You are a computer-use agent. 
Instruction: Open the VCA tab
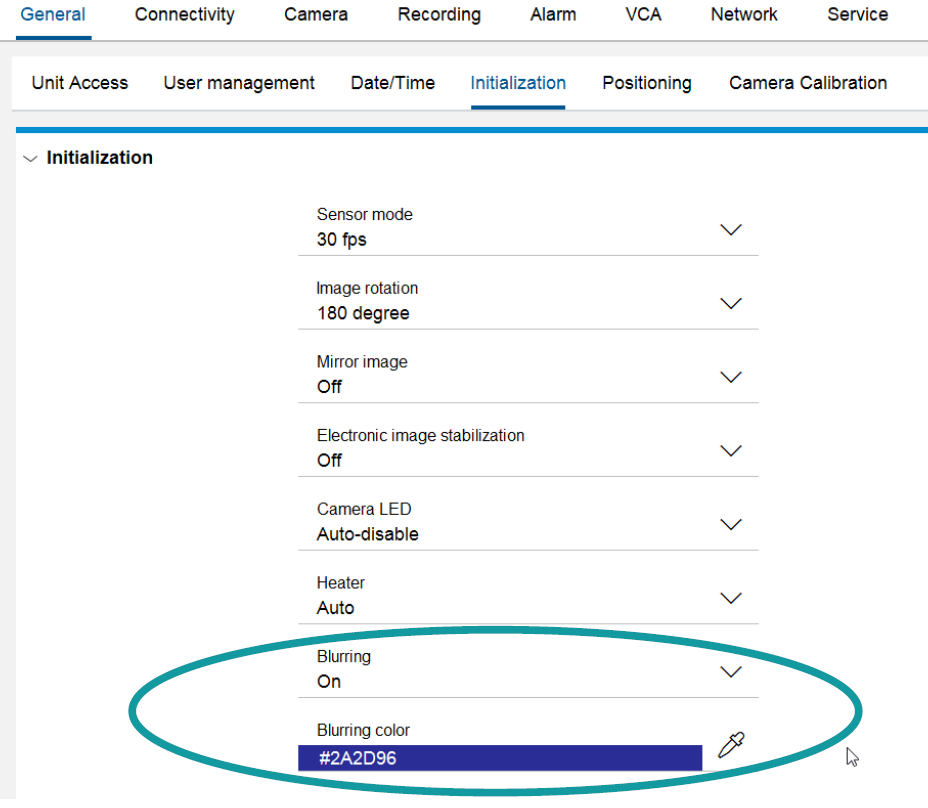tap(643, 15)
